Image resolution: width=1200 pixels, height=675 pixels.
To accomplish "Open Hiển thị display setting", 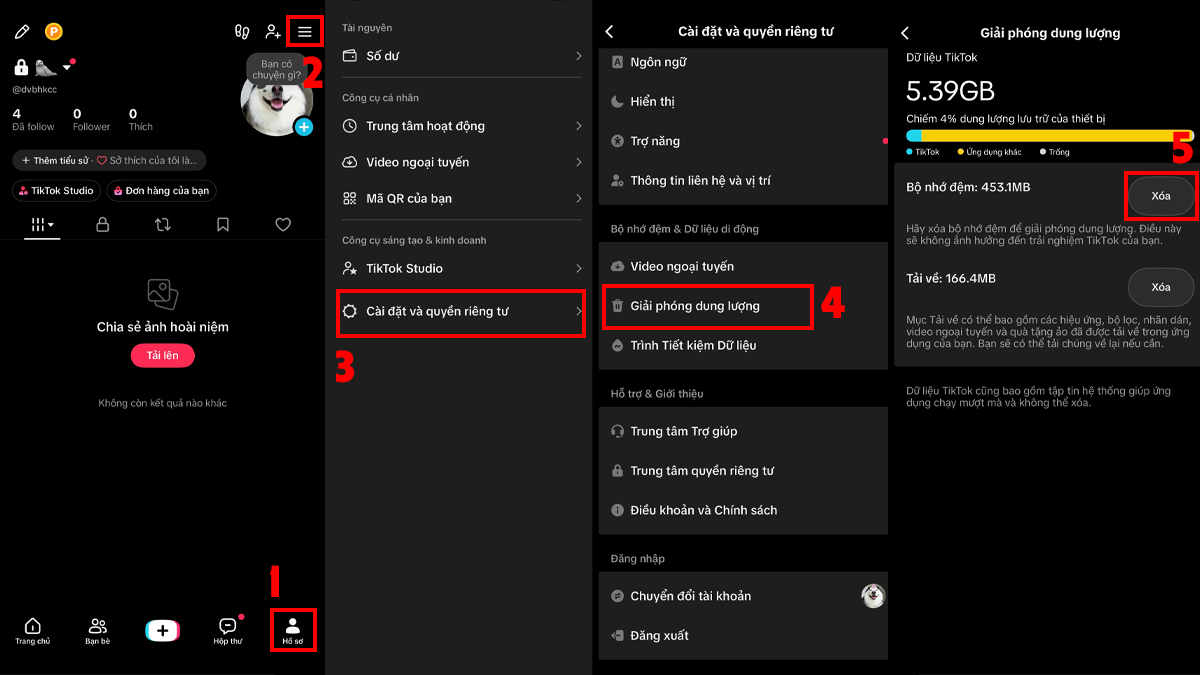I will point(743,101).
